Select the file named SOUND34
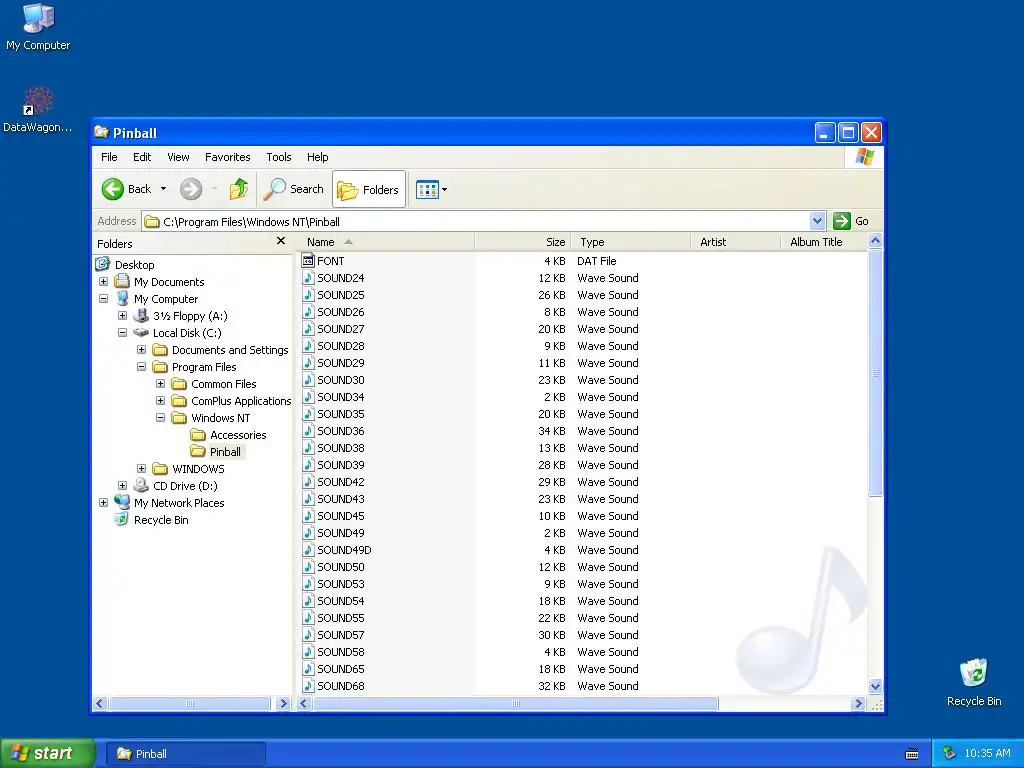This screenshot has height=768, width=1024. click(340, 397)
